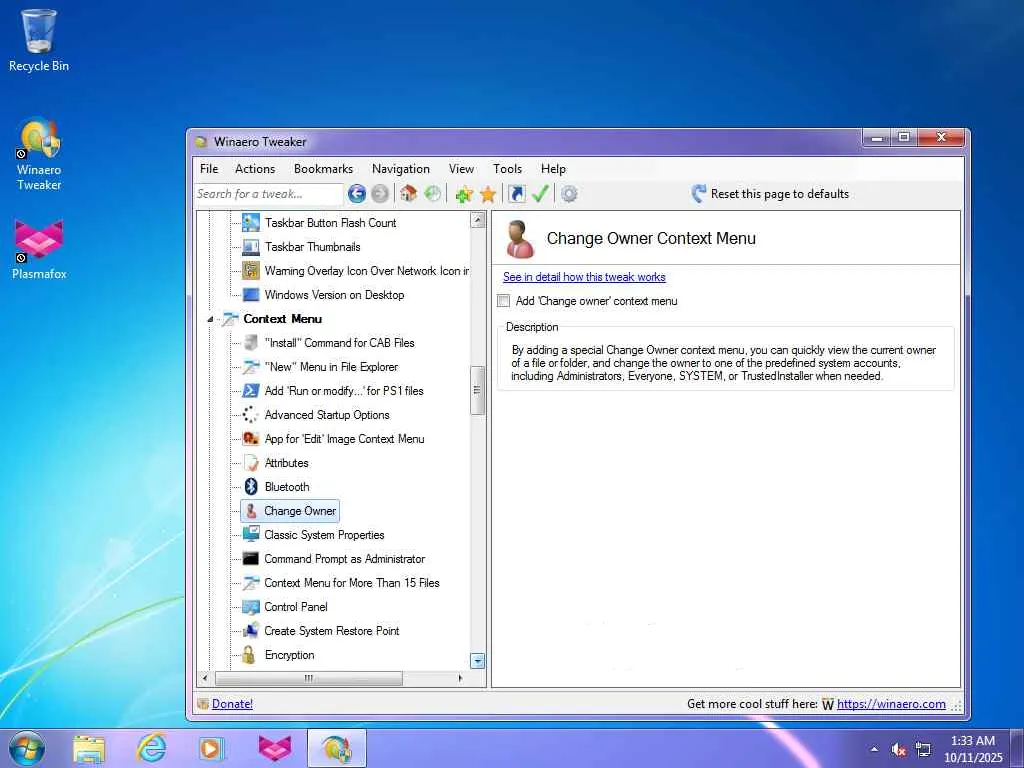Open the Actions menu
This screenshot has height=768, width=1024.
tap(255, 168)
